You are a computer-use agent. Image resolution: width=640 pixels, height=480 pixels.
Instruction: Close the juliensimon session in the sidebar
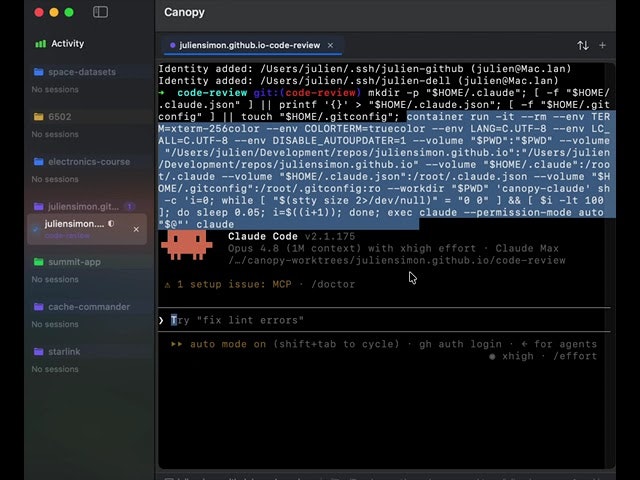(136, 229)
